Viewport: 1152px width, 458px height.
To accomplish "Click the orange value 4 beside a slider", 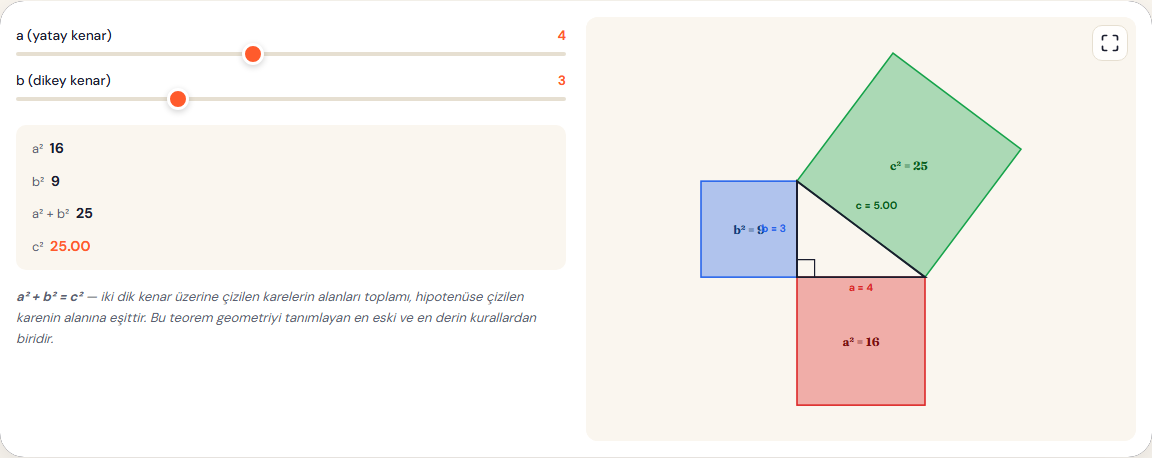I will click(x=561, y=35).
